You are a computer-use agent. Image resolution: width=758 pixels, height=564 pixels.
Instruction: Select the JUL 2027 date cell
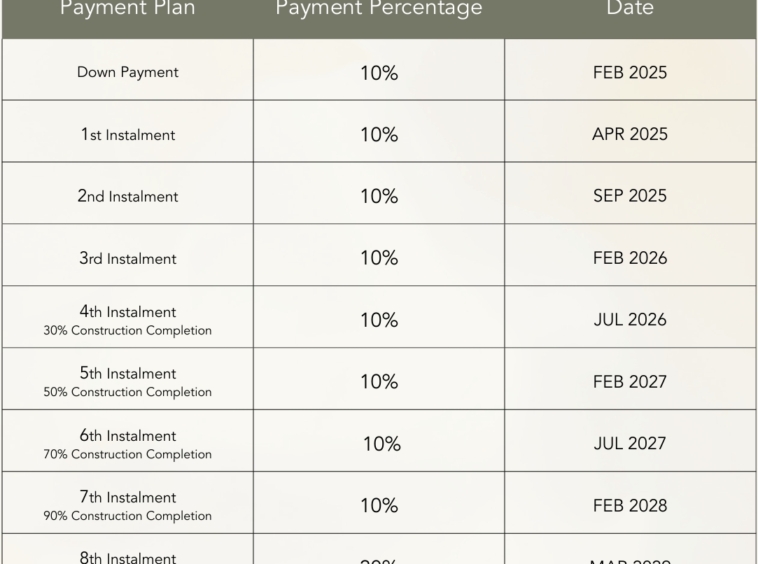click(x=630, y=444)
